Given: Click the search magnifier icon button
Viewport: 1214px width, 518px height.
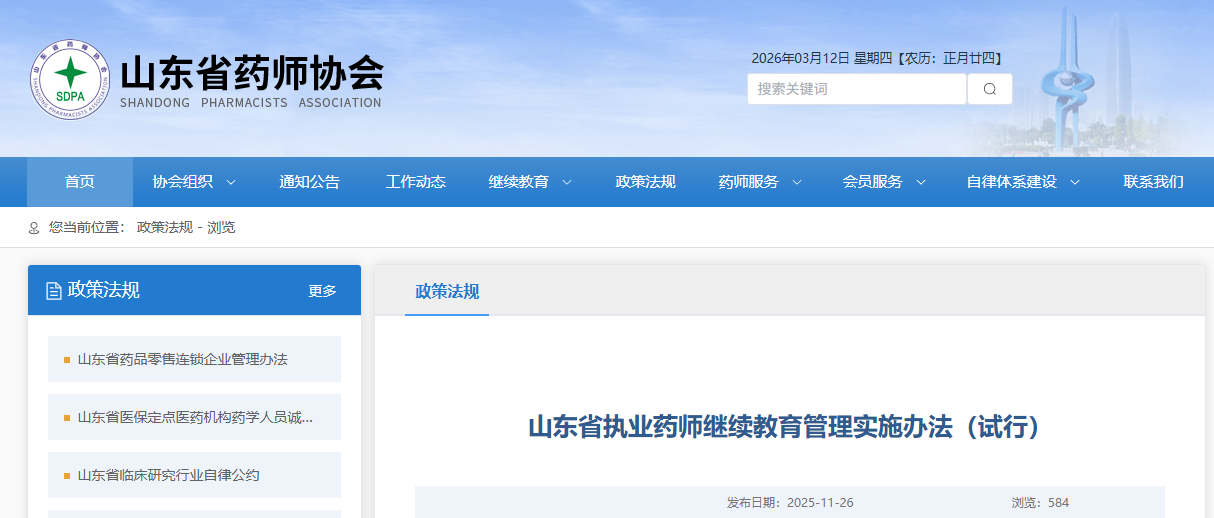Looking at the screenshot, I should (989, 89).
